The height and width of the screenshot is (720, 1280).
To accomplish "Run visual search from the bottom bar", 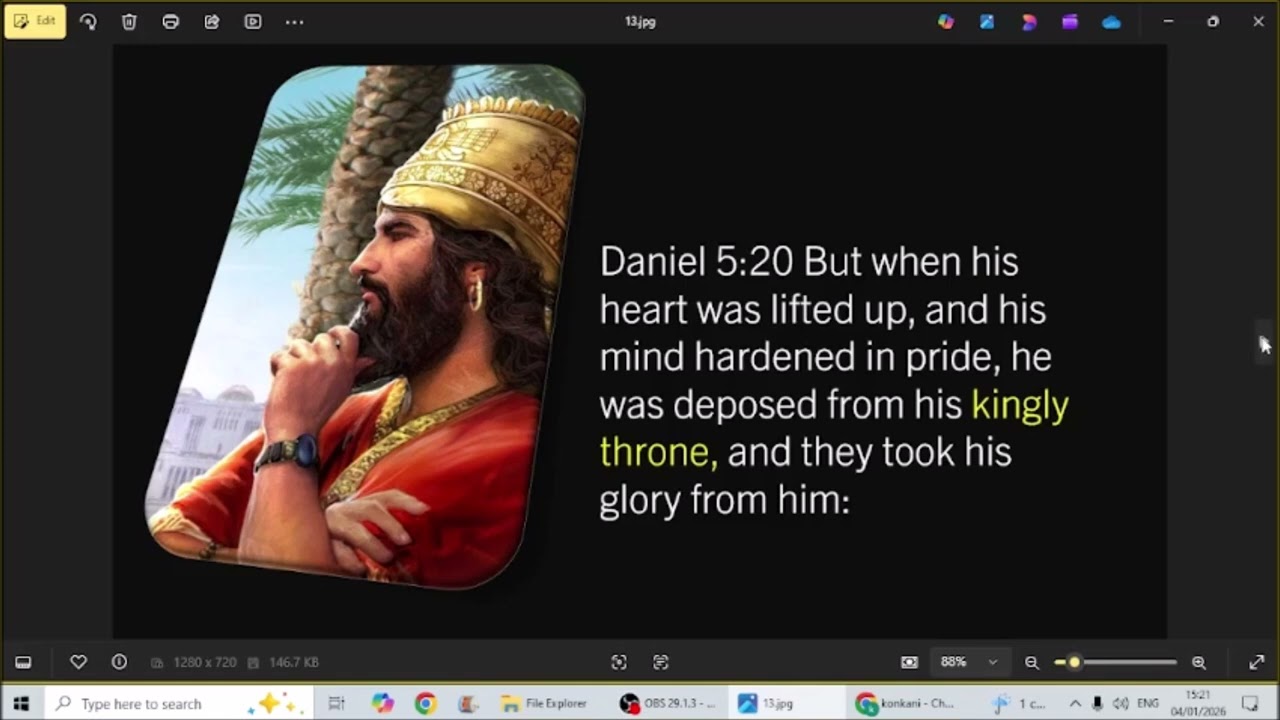I will pos(619,662).
